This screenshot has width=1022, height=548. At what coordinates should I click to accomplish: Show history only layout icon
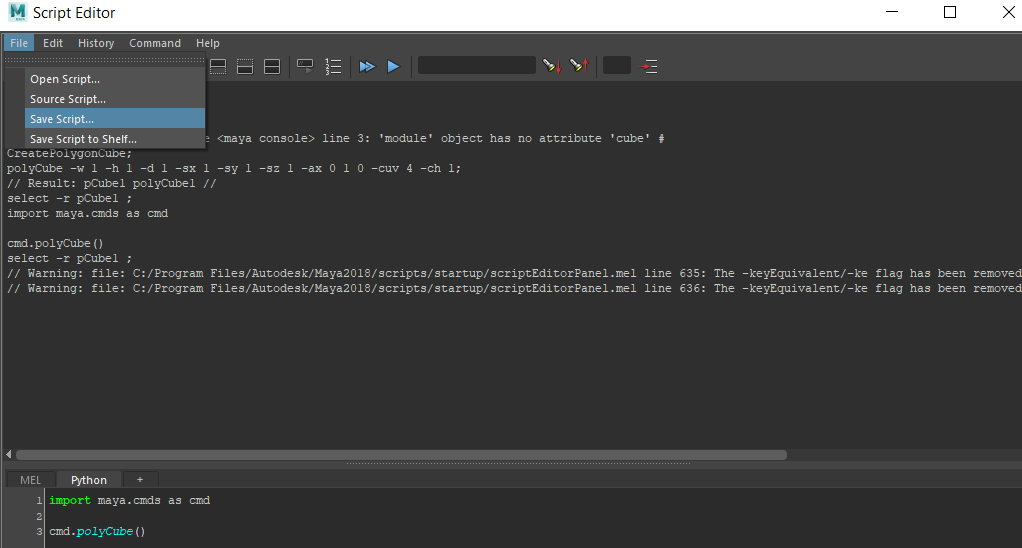[x=218, y=66]
